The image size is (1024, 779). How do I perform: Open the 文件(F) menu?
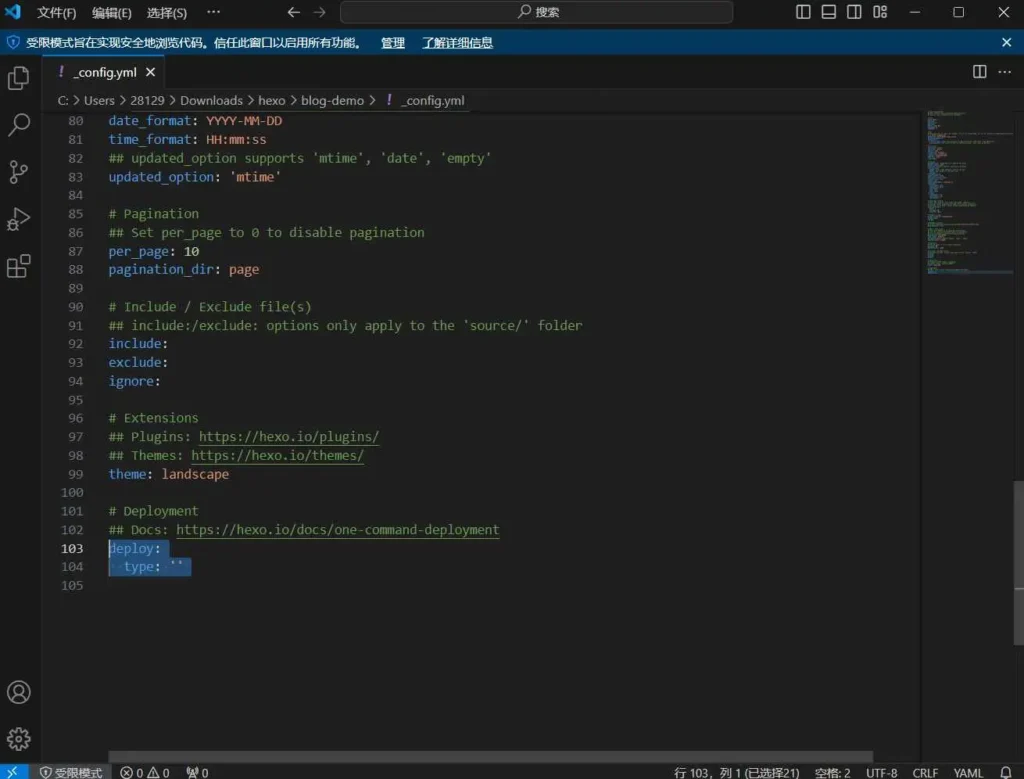coord(57,13)
